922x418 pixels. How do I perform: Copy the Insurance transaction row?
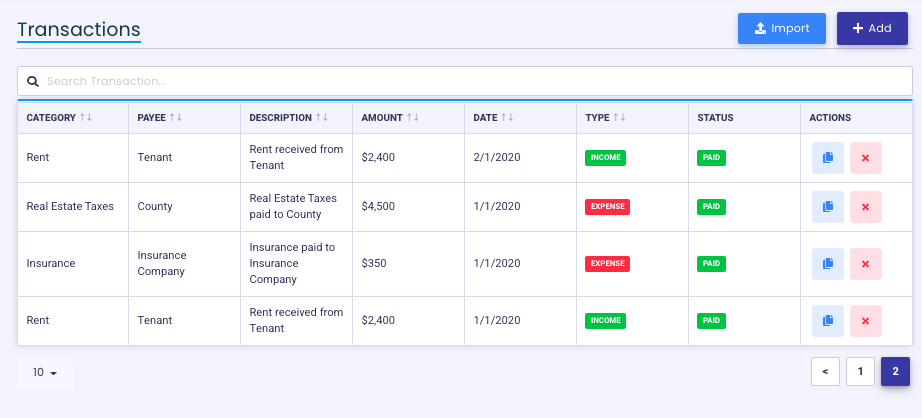(x=828, y=264)
